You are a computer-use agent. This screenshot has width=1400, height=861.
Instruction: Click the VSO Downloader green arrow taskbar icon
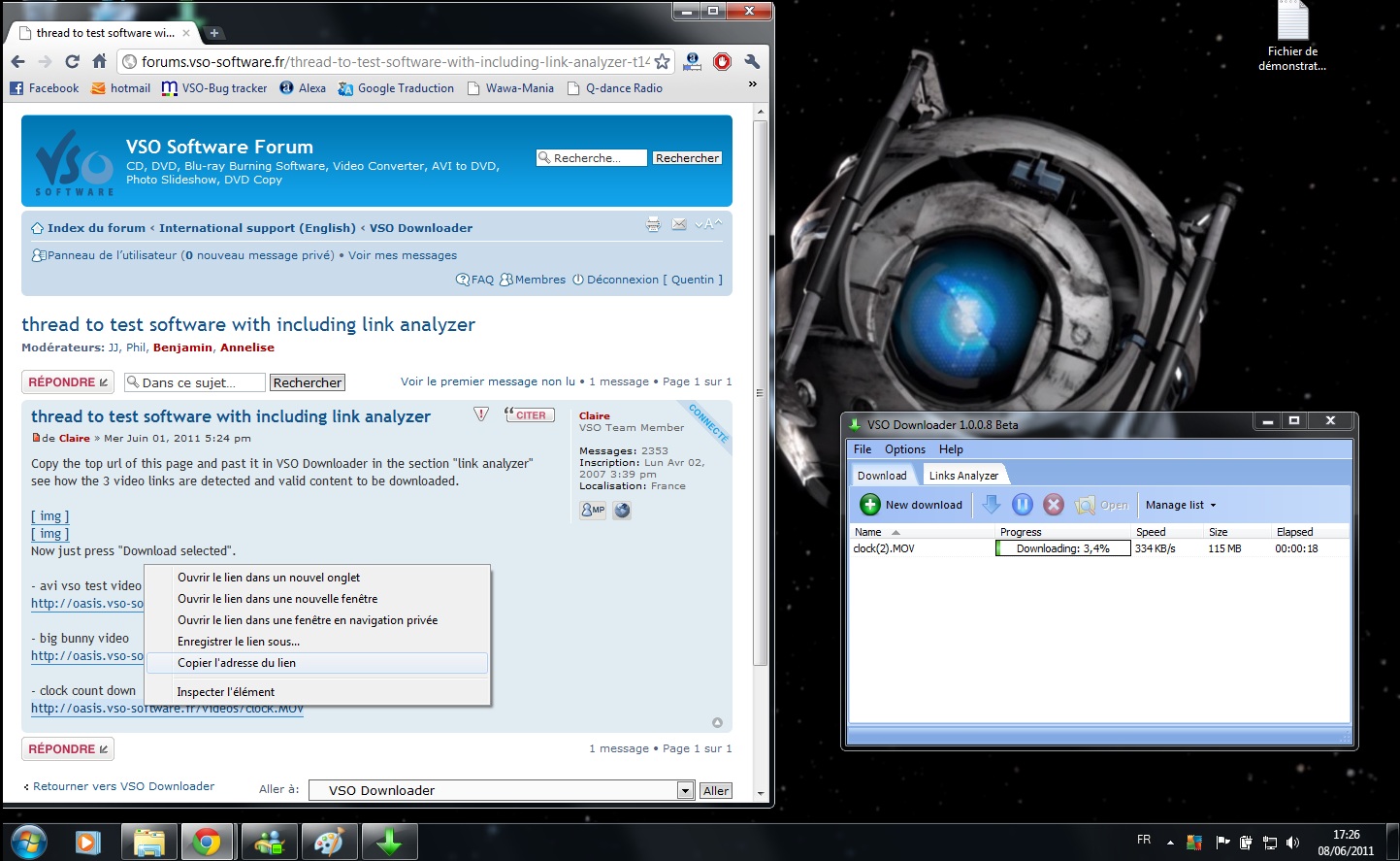389,842
